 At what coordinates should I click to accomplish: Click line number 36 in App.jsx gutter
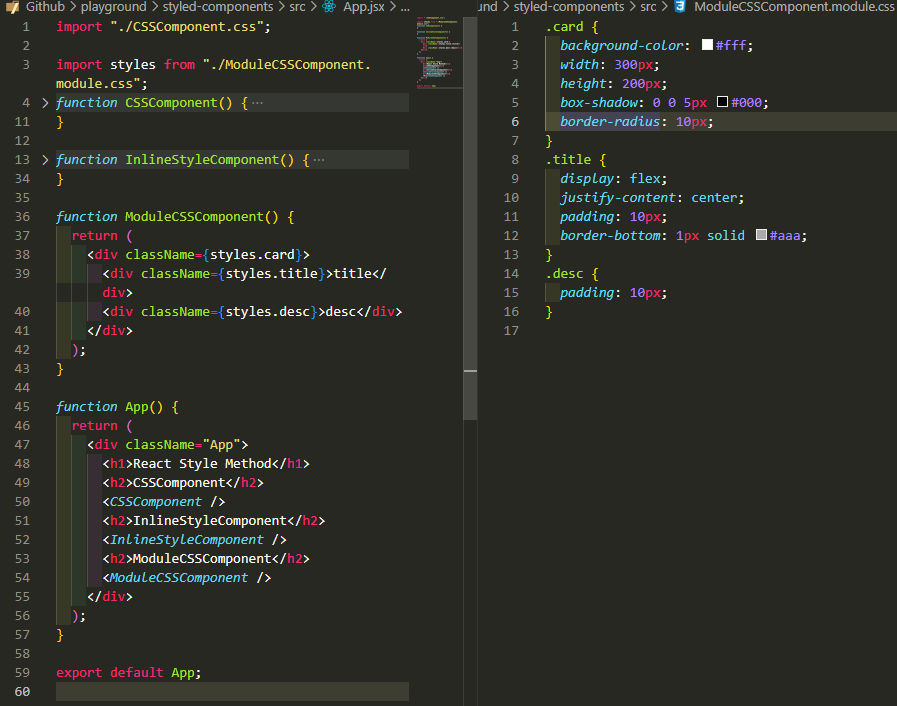[x=22, y=217]
